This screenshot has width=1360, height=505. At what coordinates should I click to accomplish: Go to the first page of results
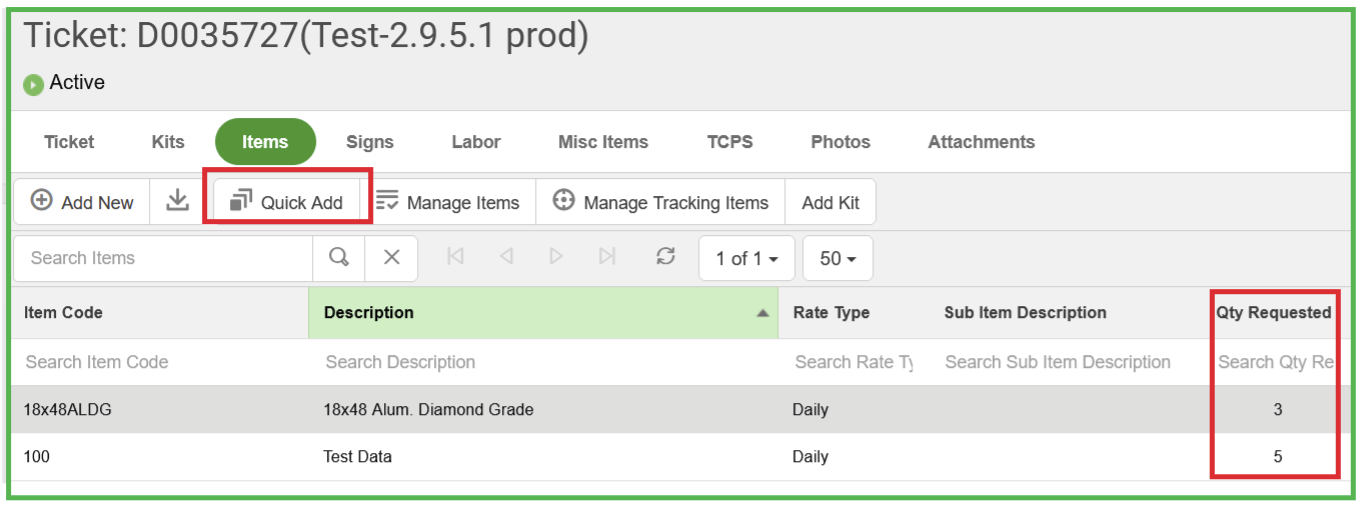pyautogui.click(x=455, y=257)
